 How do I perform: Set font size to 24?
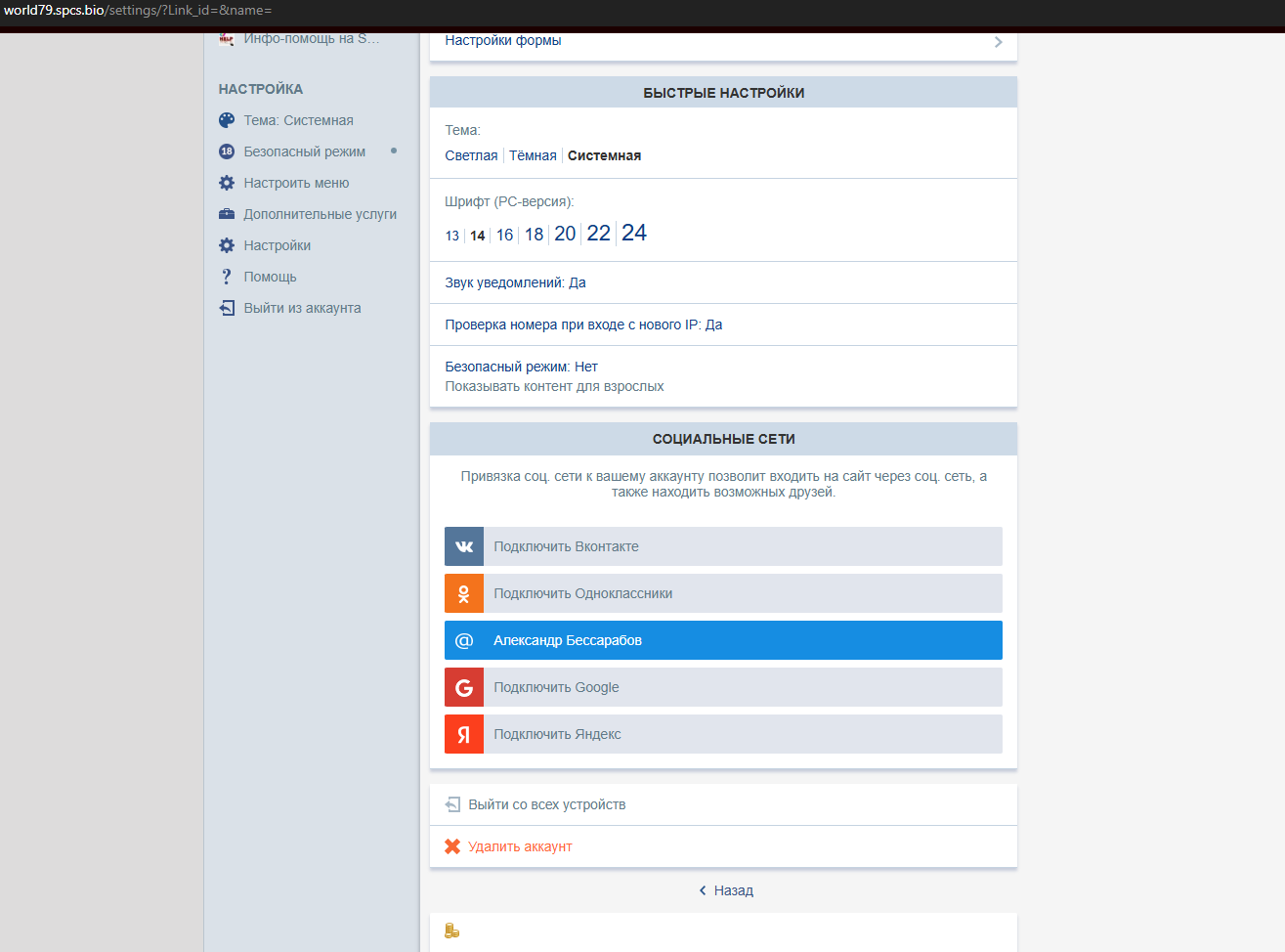[634, 233]
